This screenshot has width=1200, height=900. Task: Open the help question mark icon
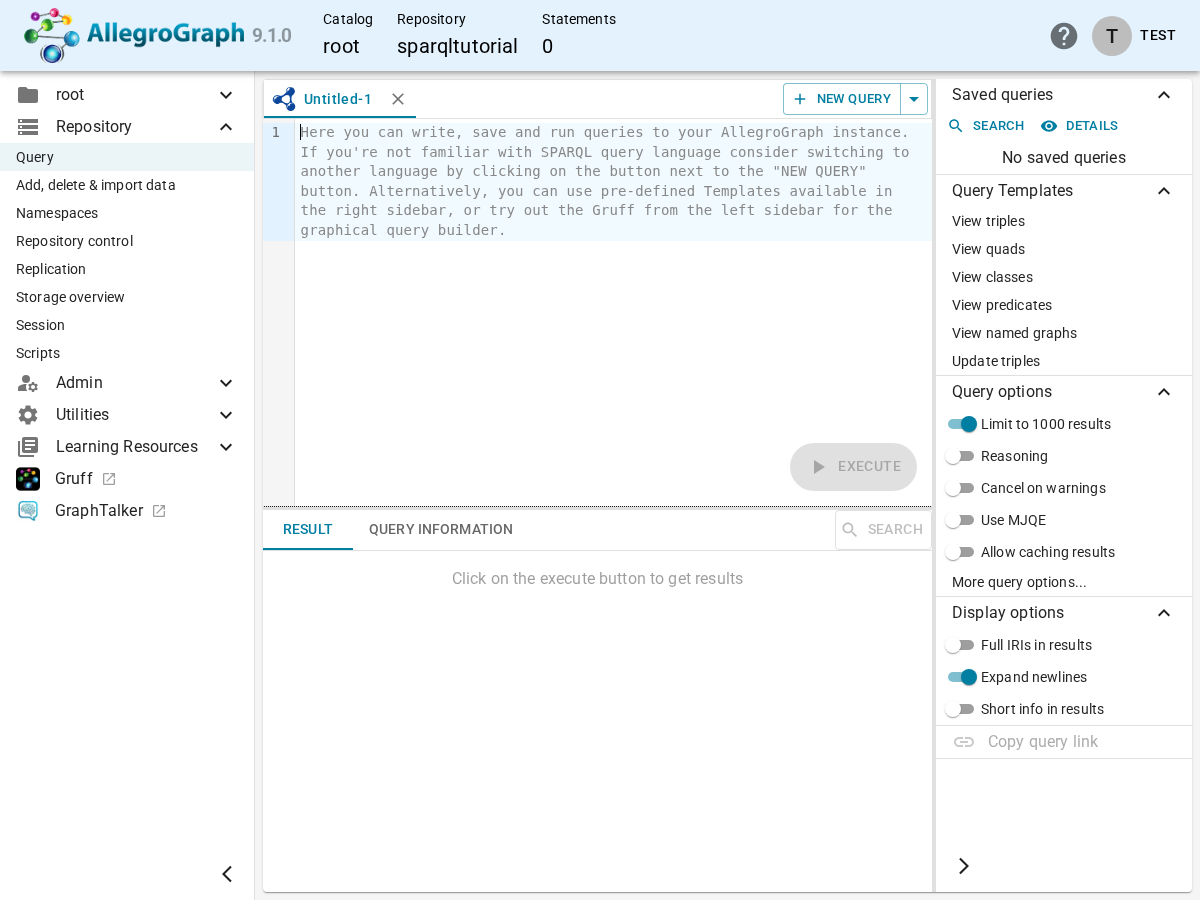click(1064, 36)
